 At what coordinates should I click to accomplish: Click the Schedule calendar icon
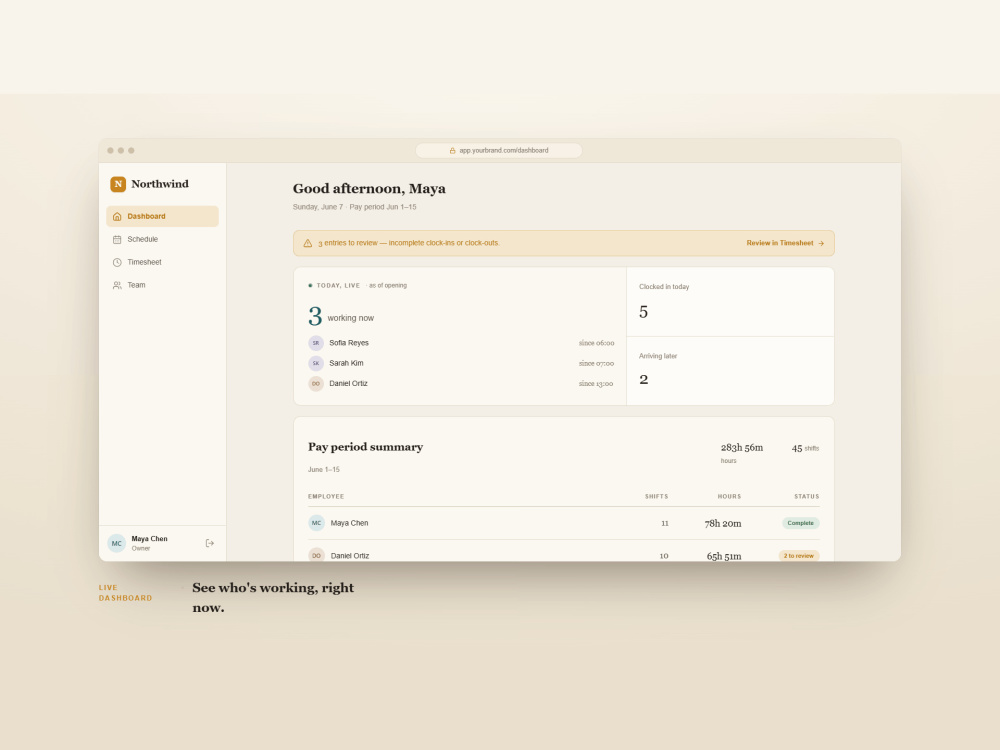117,240
